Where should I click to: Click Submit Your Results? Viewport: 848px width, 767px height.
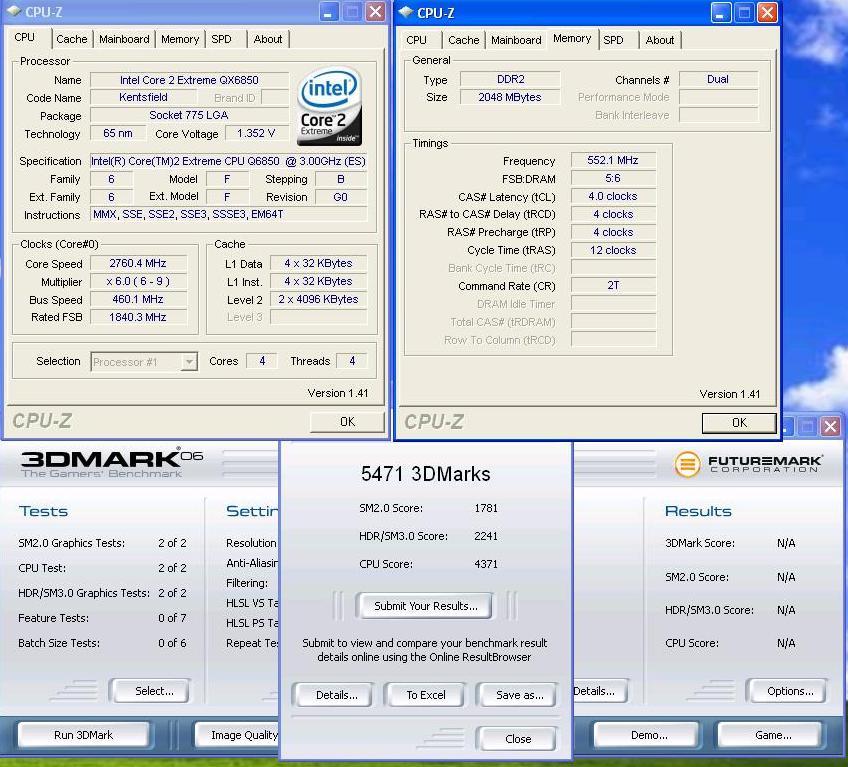[x=424, y=607]
